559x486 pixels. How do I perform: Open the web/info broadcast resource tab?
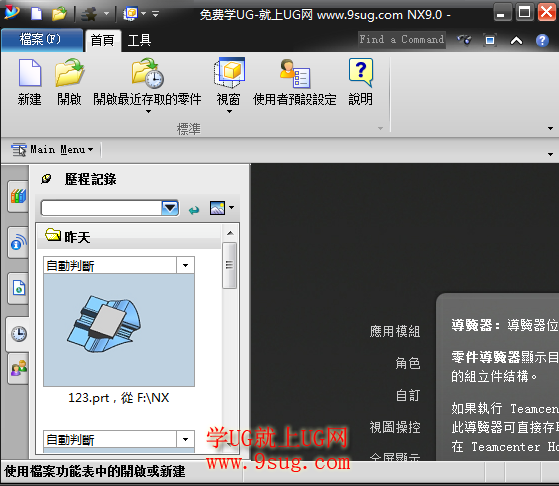[18, 243]
